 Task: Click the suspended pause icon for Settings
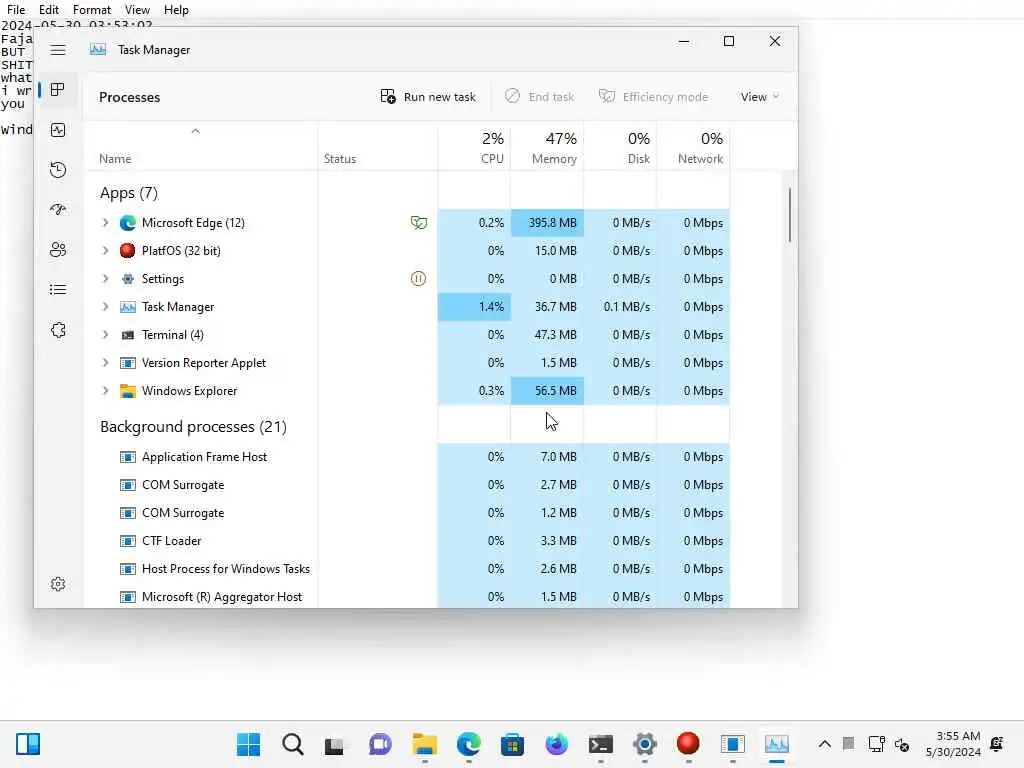[x=418, y=279]
